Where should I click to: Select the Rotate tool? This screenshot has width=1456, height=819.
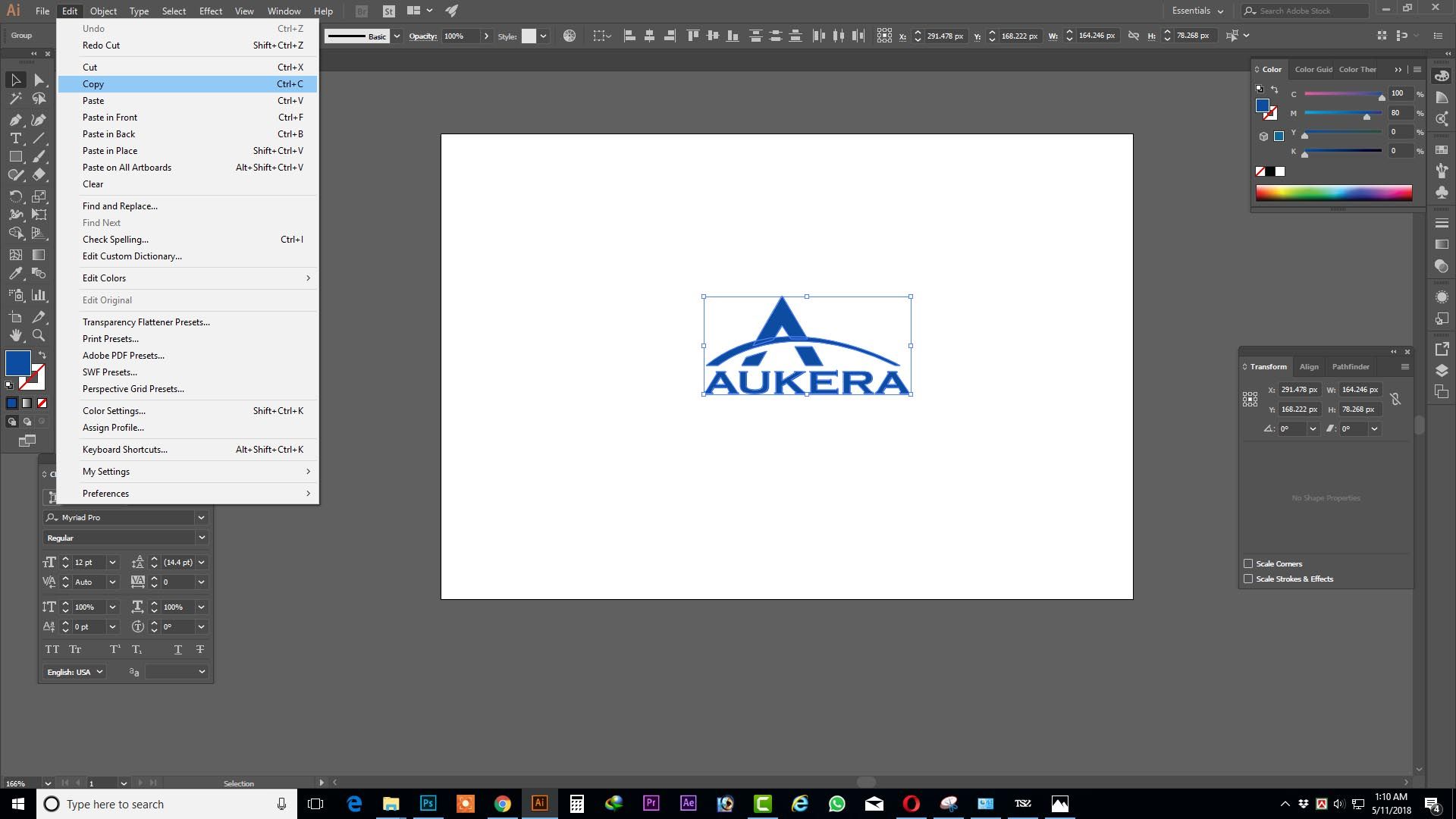point(15,196)
